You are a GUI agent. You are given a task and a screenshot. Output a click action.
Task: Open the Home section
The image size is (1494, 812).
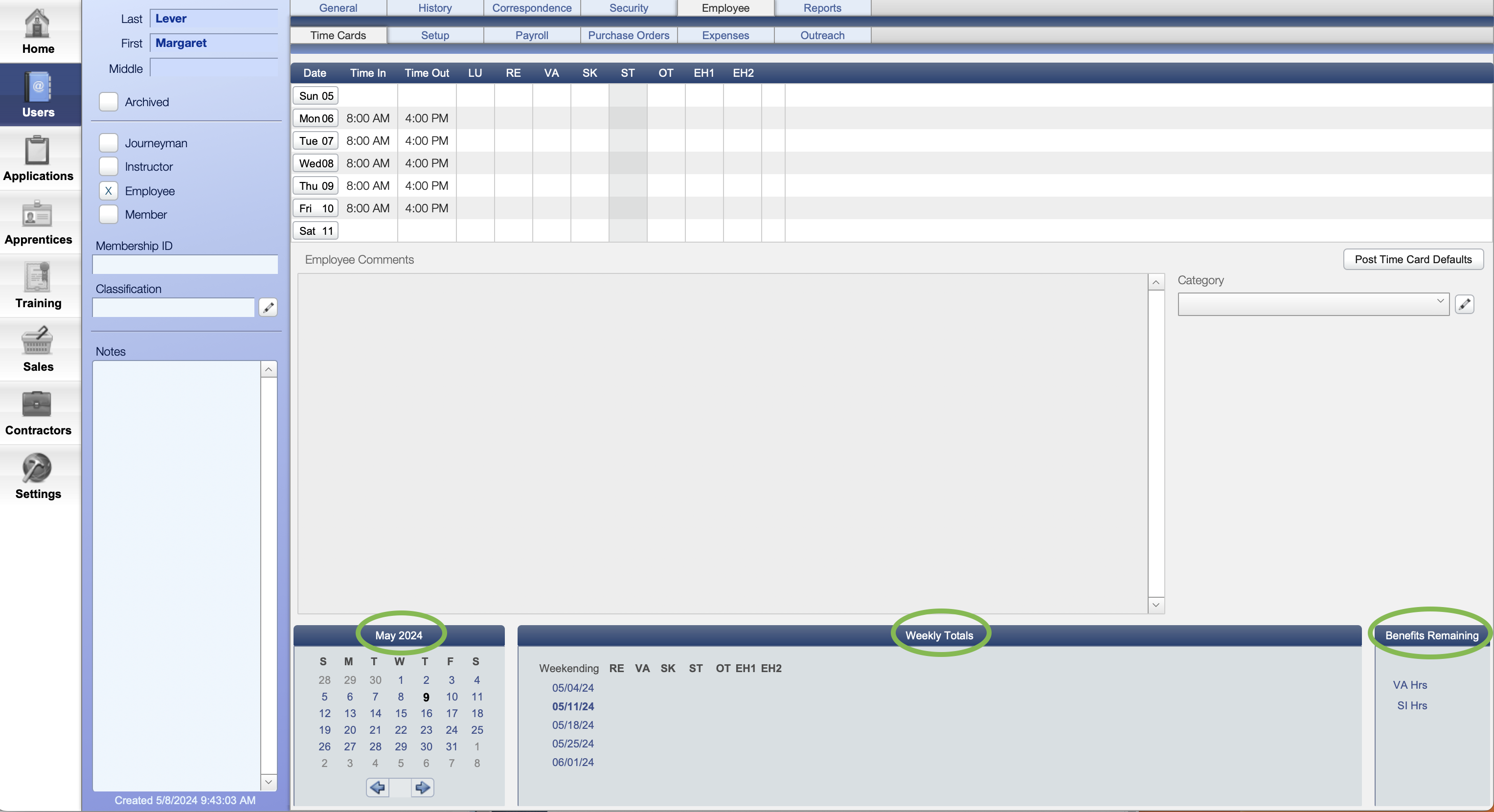[38, 32]
